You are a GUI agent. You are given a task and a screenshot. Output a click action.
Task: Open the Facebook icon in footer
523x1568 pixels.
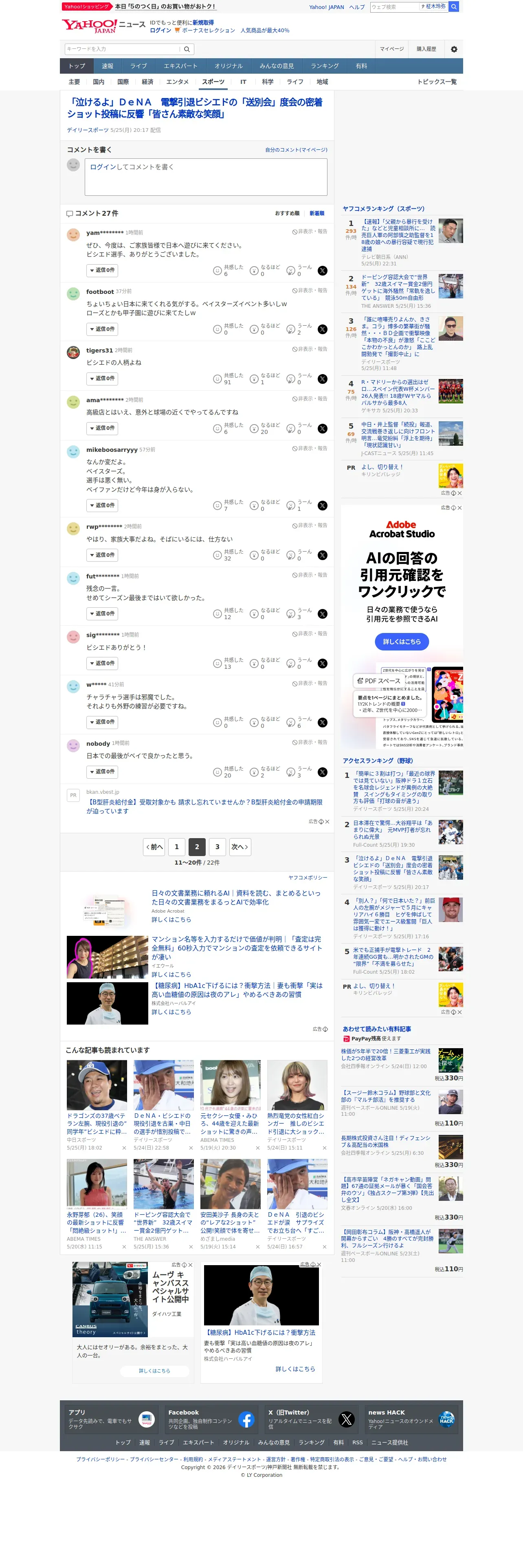(x=246, y=1420)
